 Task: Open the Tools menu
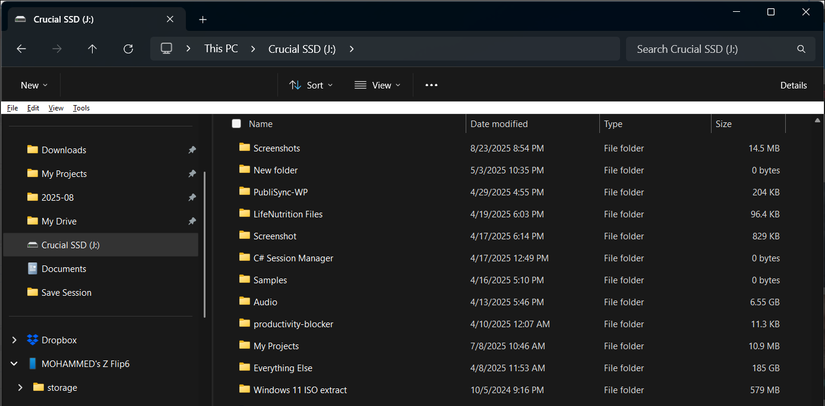[81, 108]
